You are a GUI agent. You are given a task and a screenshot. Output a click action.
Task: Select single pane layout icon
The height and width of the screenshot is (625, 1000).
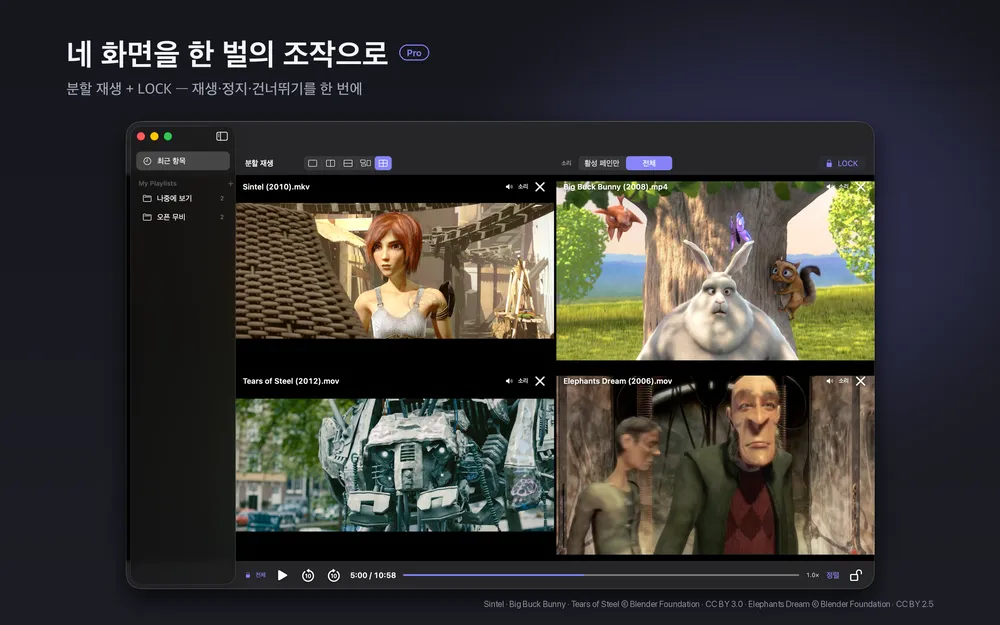pyautogui.click(x=312, y=163)
